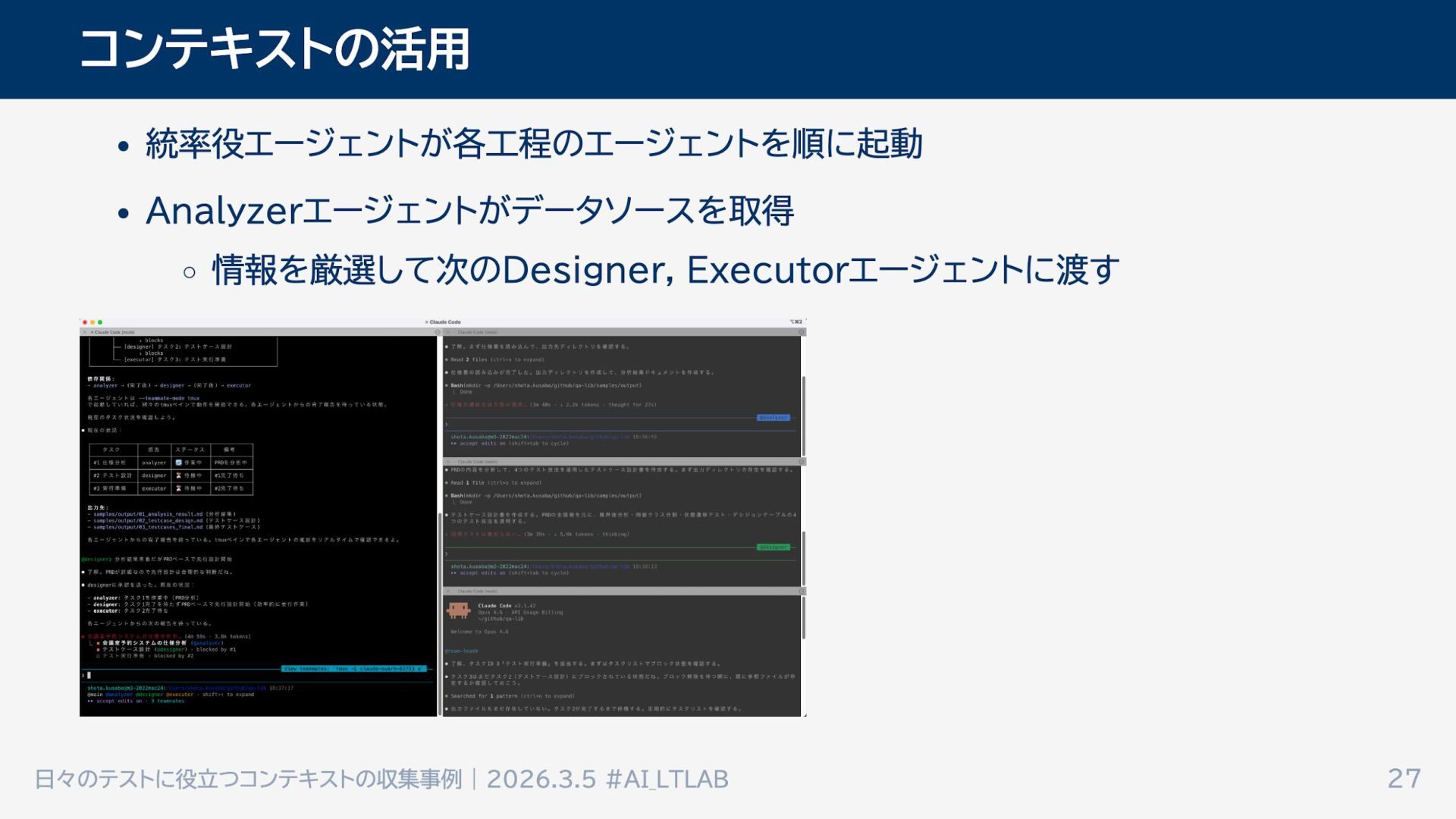Close the left Claude Code pane tab
The image size is (1456, 819).
click(84, 332)
